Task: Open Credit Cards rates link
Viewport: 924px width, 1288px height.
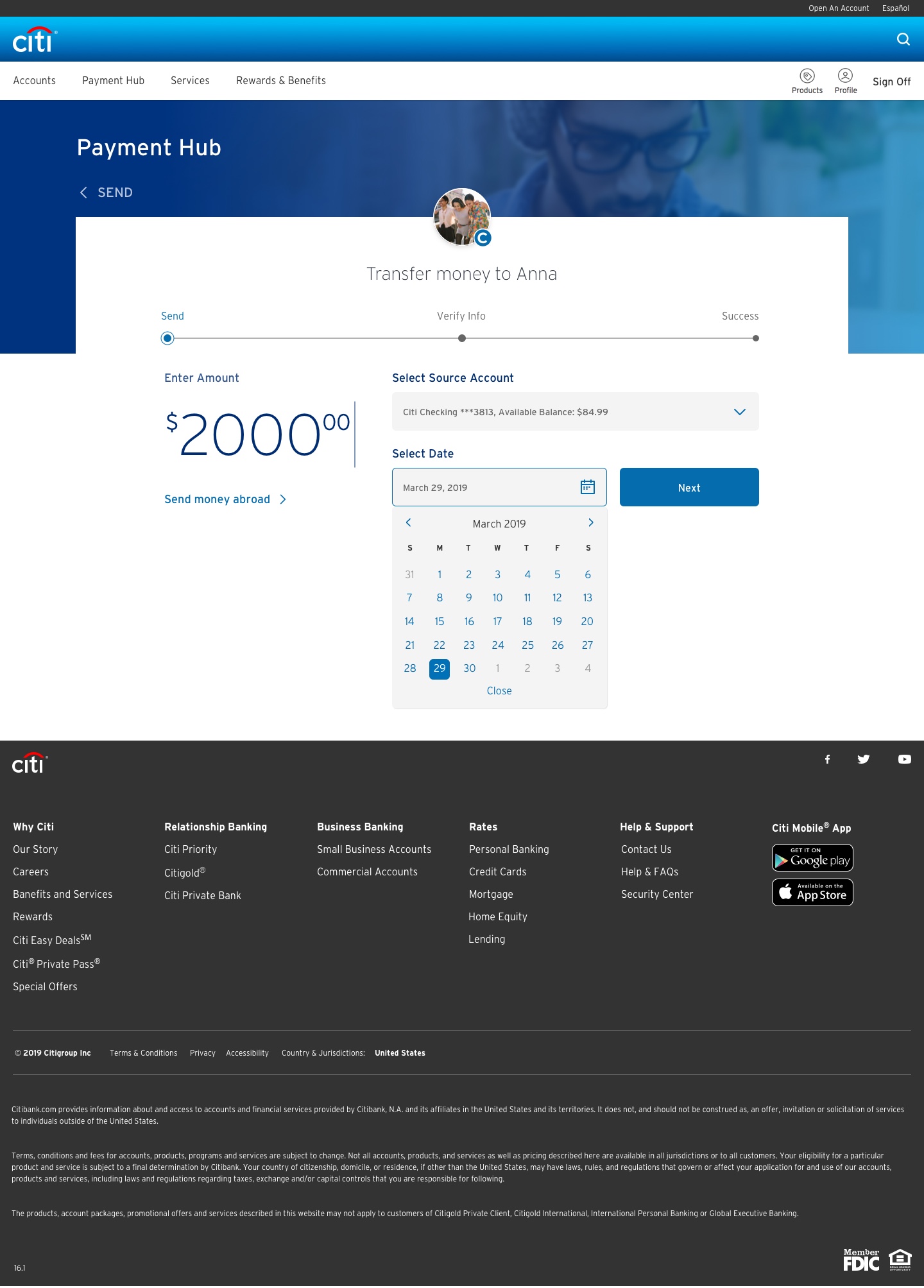Action: [498, 872]
